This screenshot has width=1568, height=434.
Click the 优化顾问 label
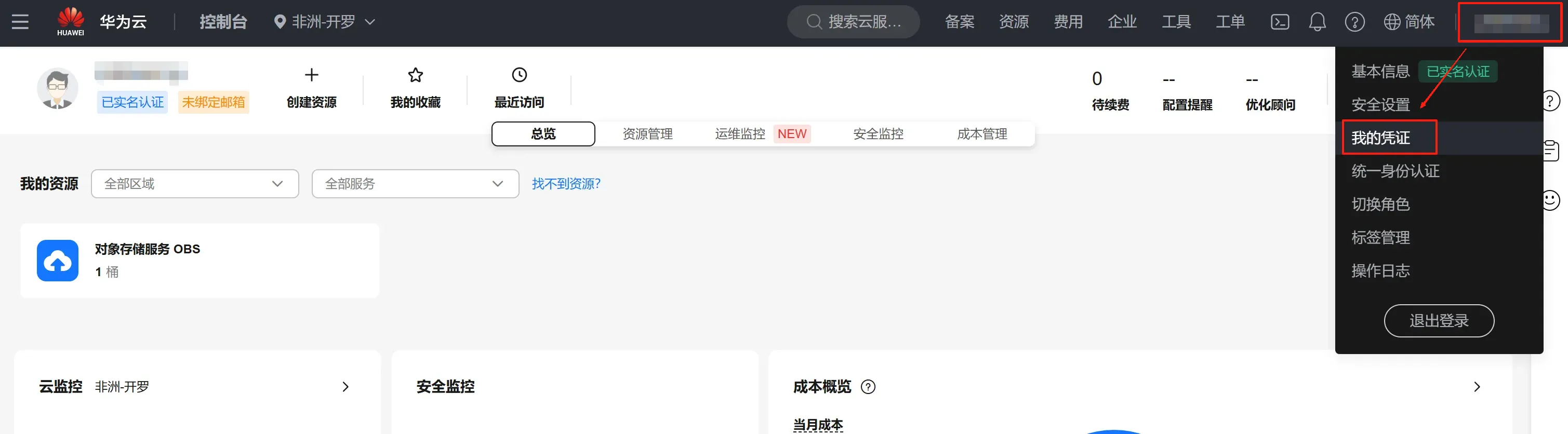1270,104
